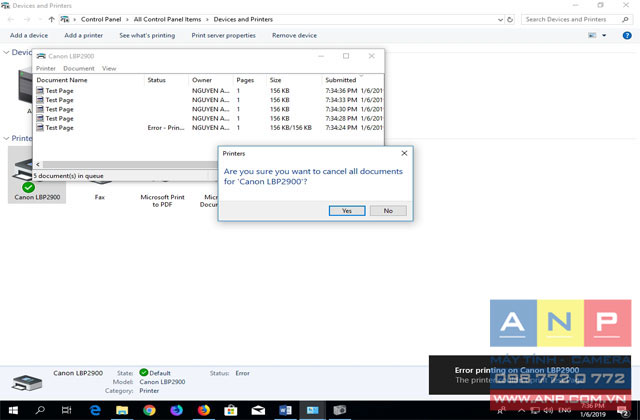Click the change view icon
The height and width of the screenshot is (420, 640).
(592, 36)
